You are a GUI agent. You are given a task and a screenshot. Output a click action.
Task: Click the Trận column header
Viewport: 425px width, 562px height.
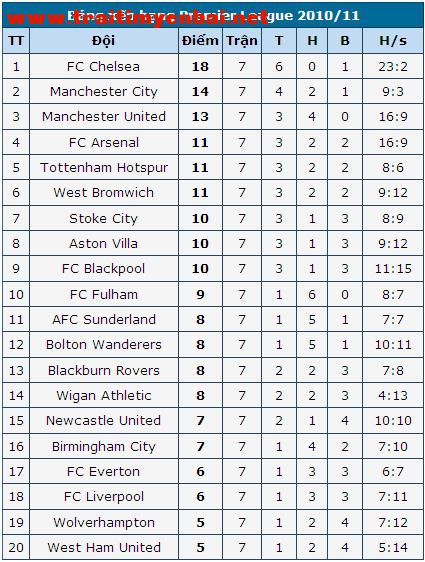coord(242,41)
